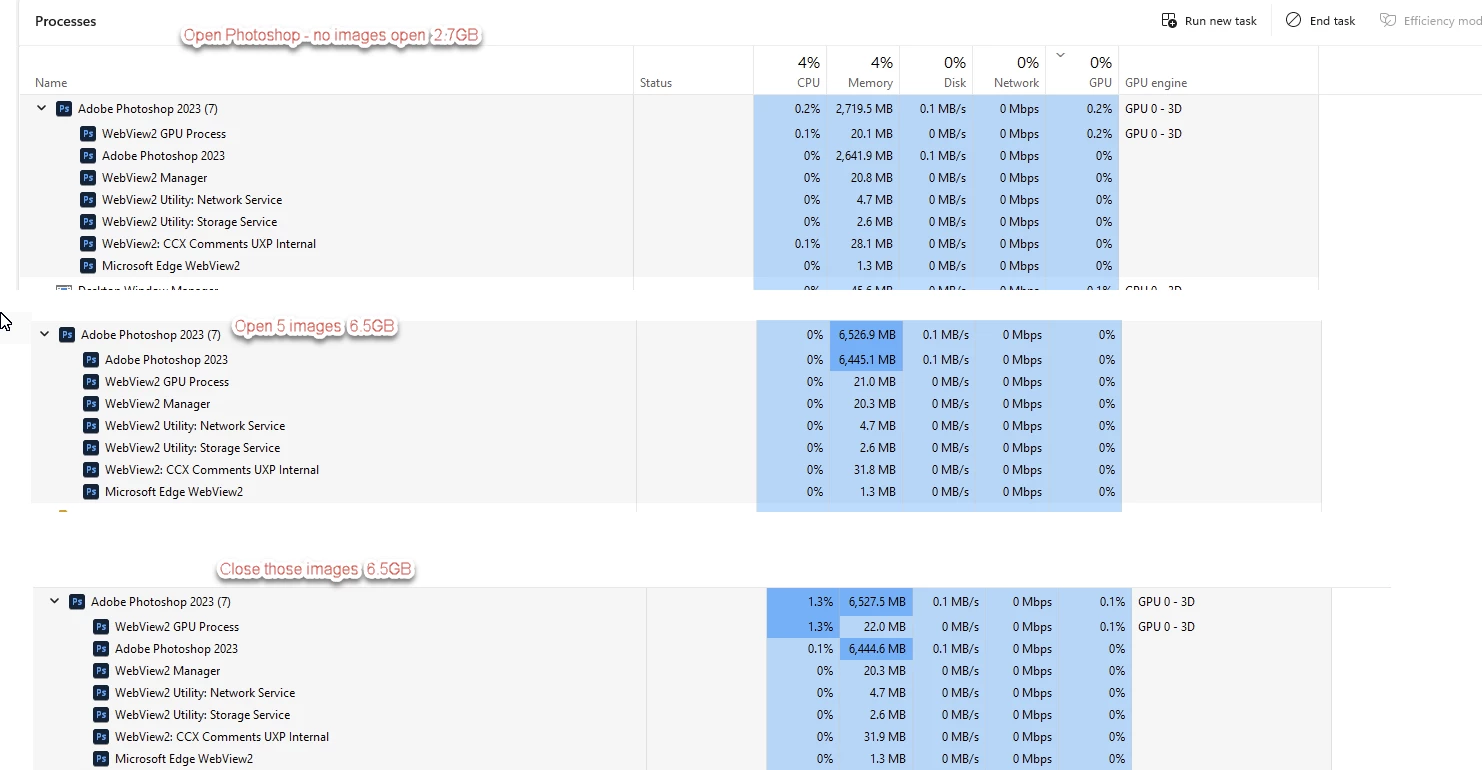
Task: Select 'WebView2: CCX Comments UXP Internal' name beside 31.9 MB
Action: point(222,737)
